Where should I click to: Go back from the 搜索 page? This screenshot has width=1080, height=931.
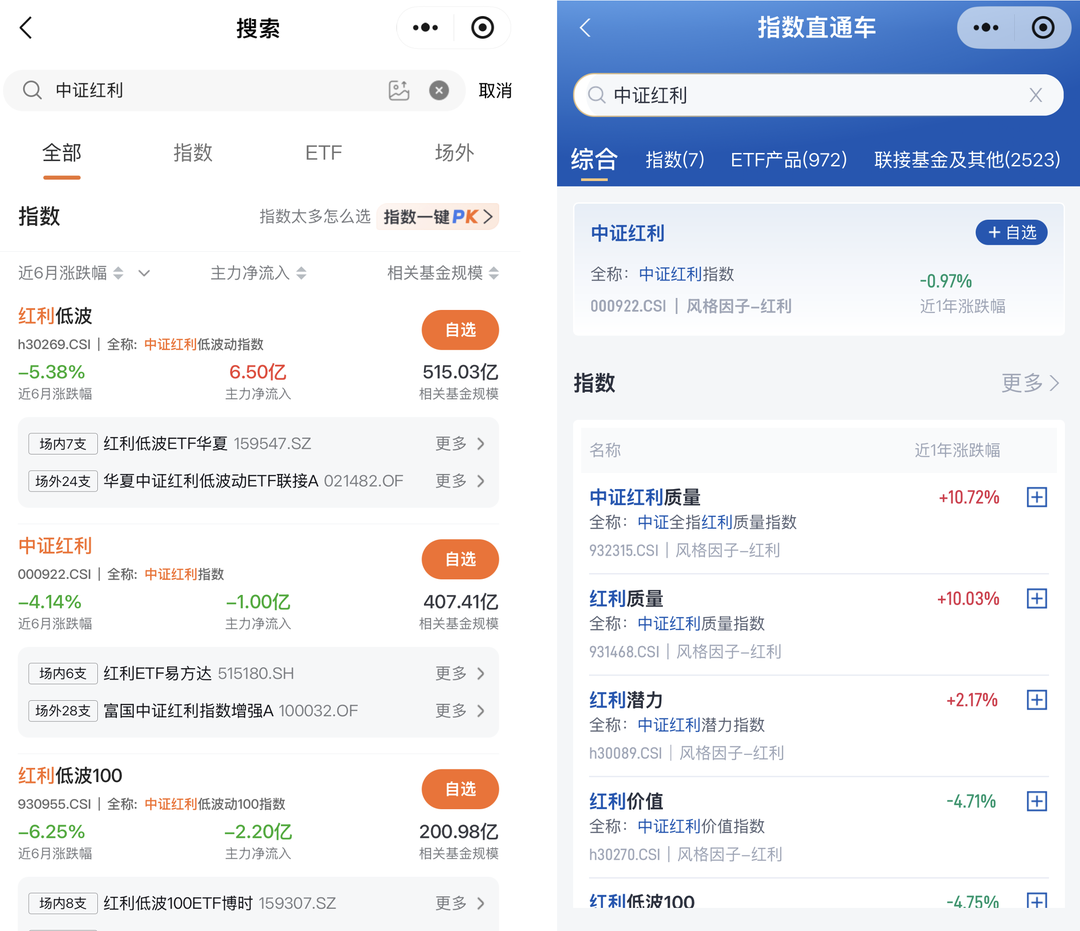(x=26, y=28)
